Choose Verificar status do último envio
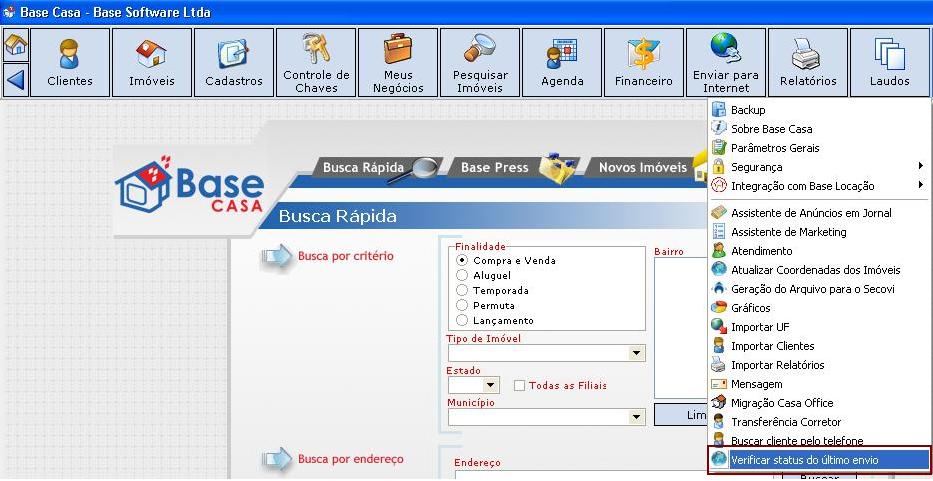Screen dimensions: 933x481 pyautogui.click(x=819, y=460)
